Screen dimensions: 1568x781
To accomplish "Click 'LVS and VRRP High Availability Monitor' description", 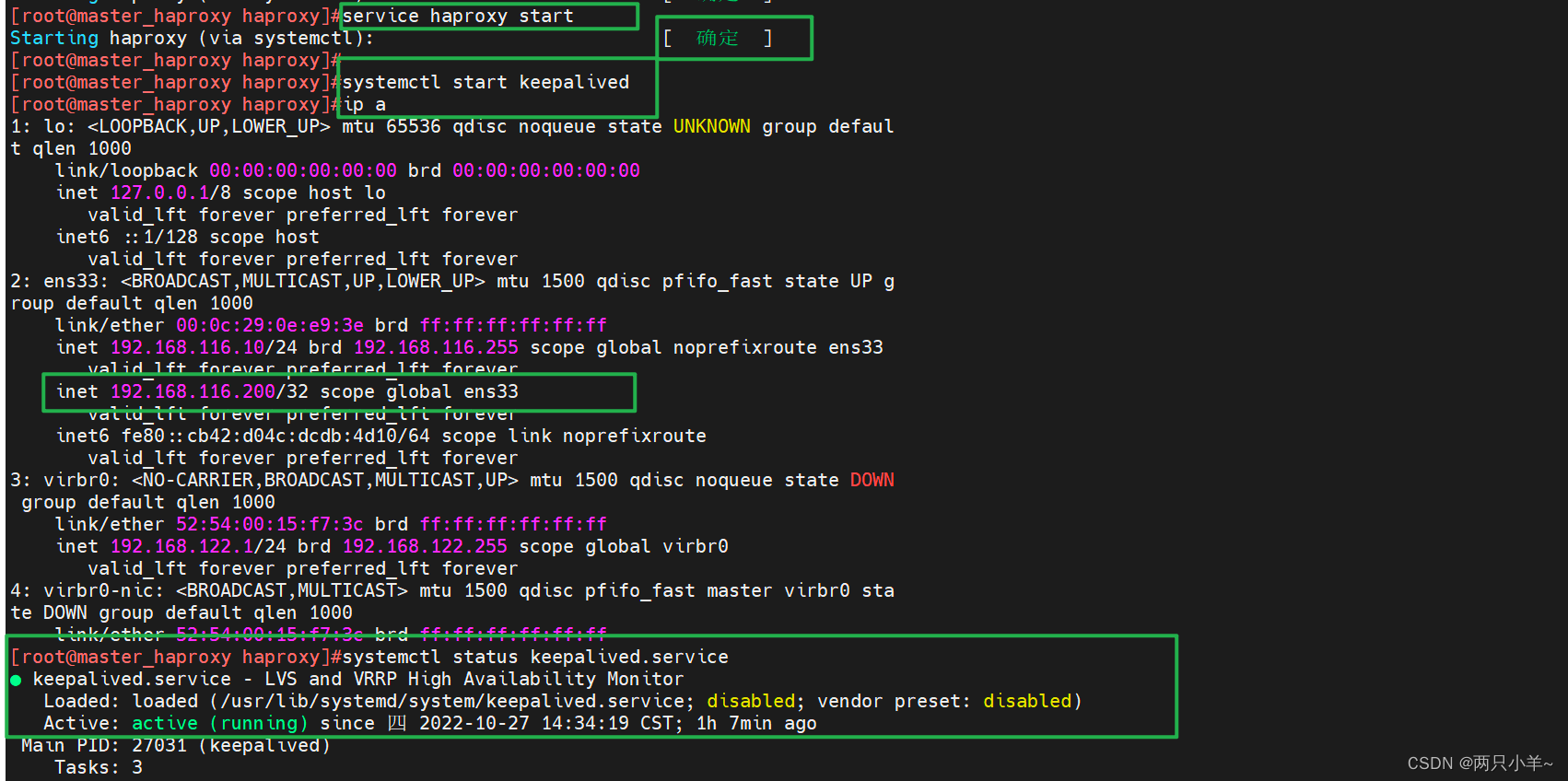I will 474,679.
